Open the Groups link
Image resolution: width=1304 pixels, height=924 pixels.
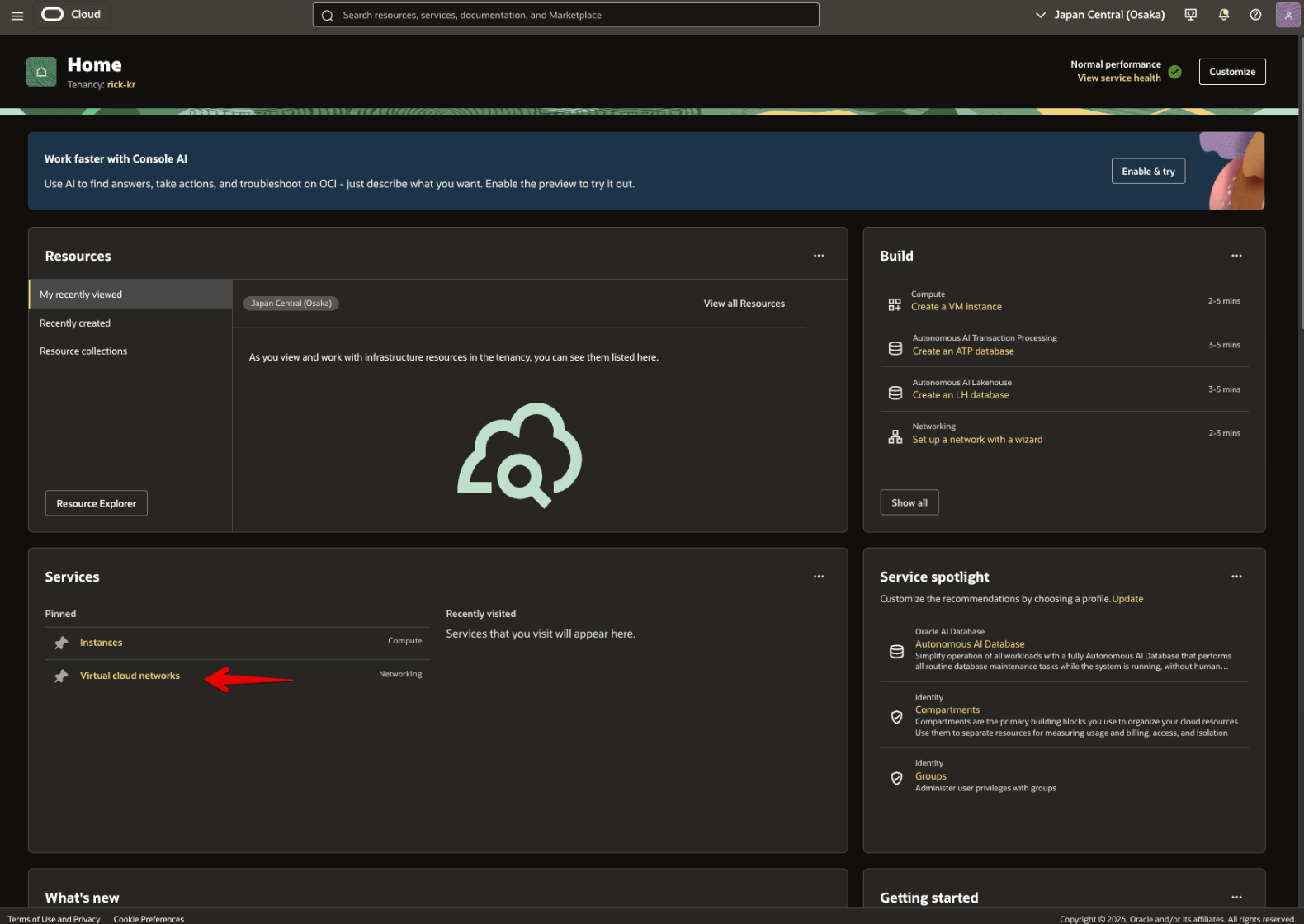pos(931,776)
